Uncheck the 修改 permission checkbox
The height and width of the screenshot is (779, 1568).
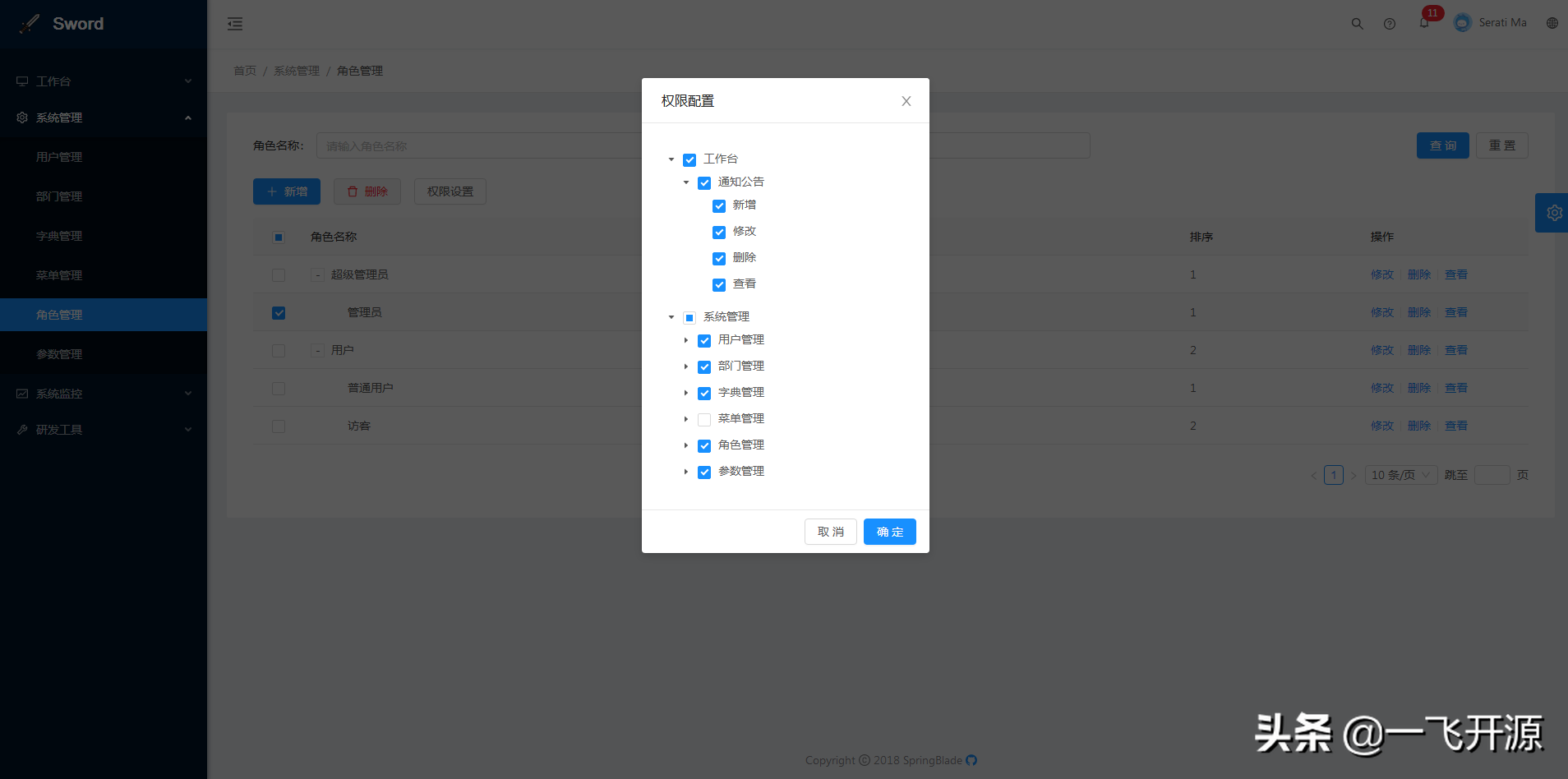pyautogui.click(x=719, y=232)
